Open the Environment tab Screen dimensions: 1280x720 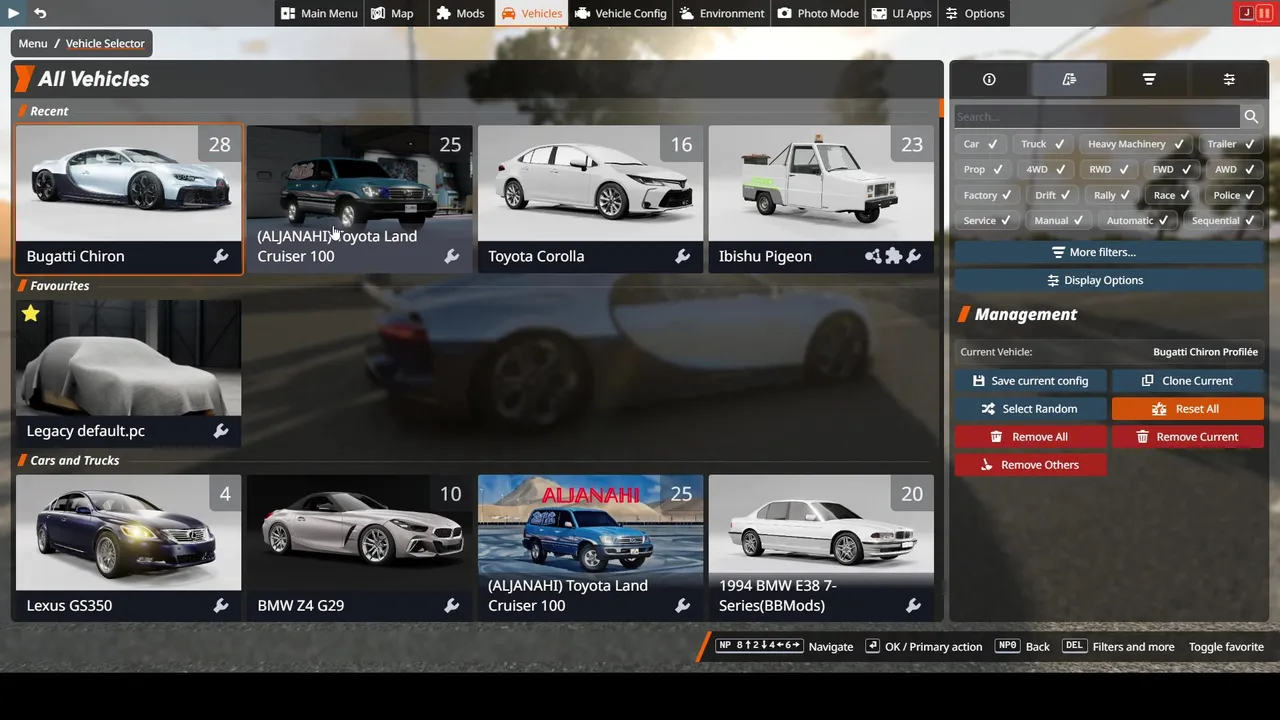[x=722, y=13]
